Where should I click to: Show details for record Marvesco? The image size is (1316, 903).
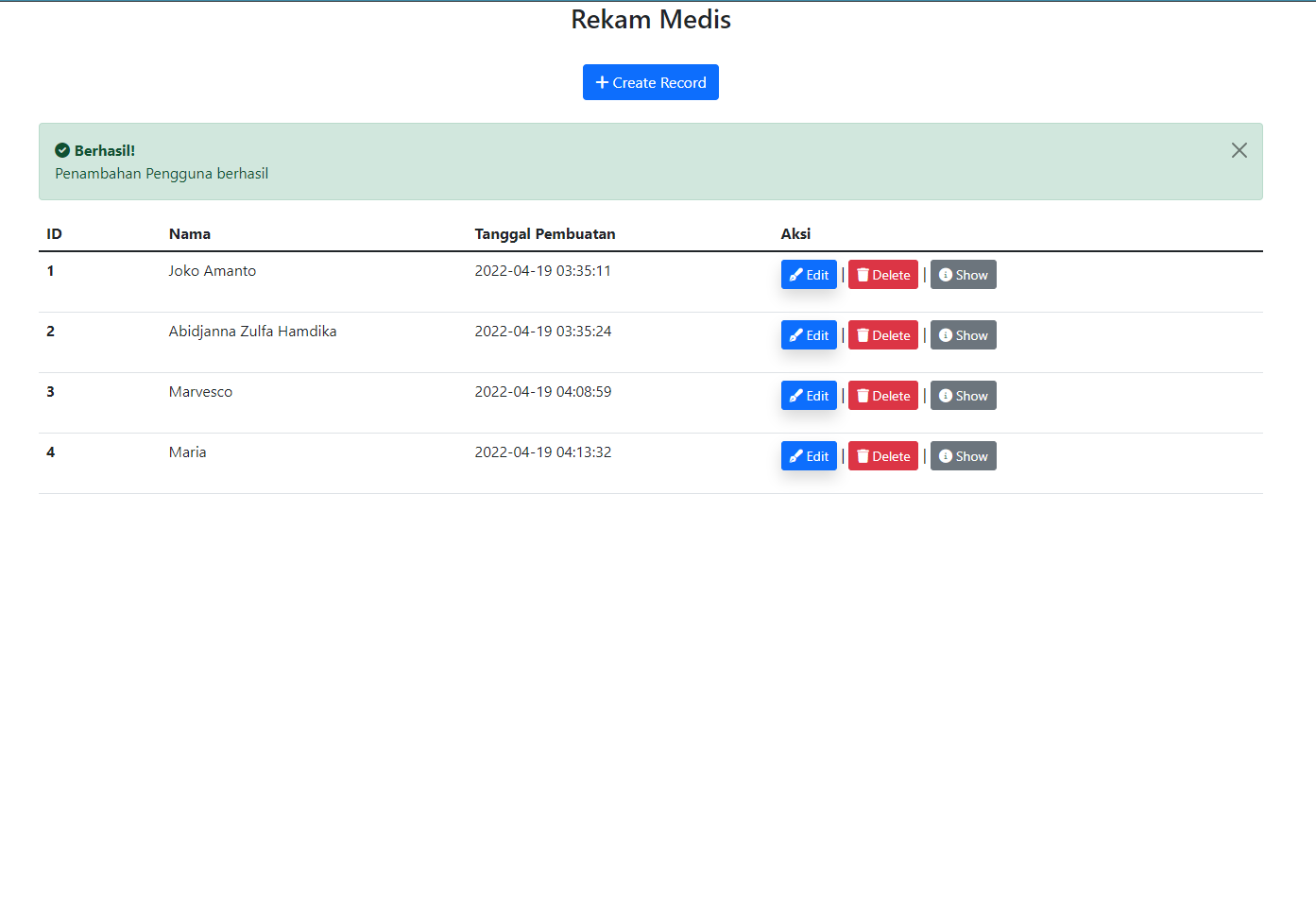963,395
